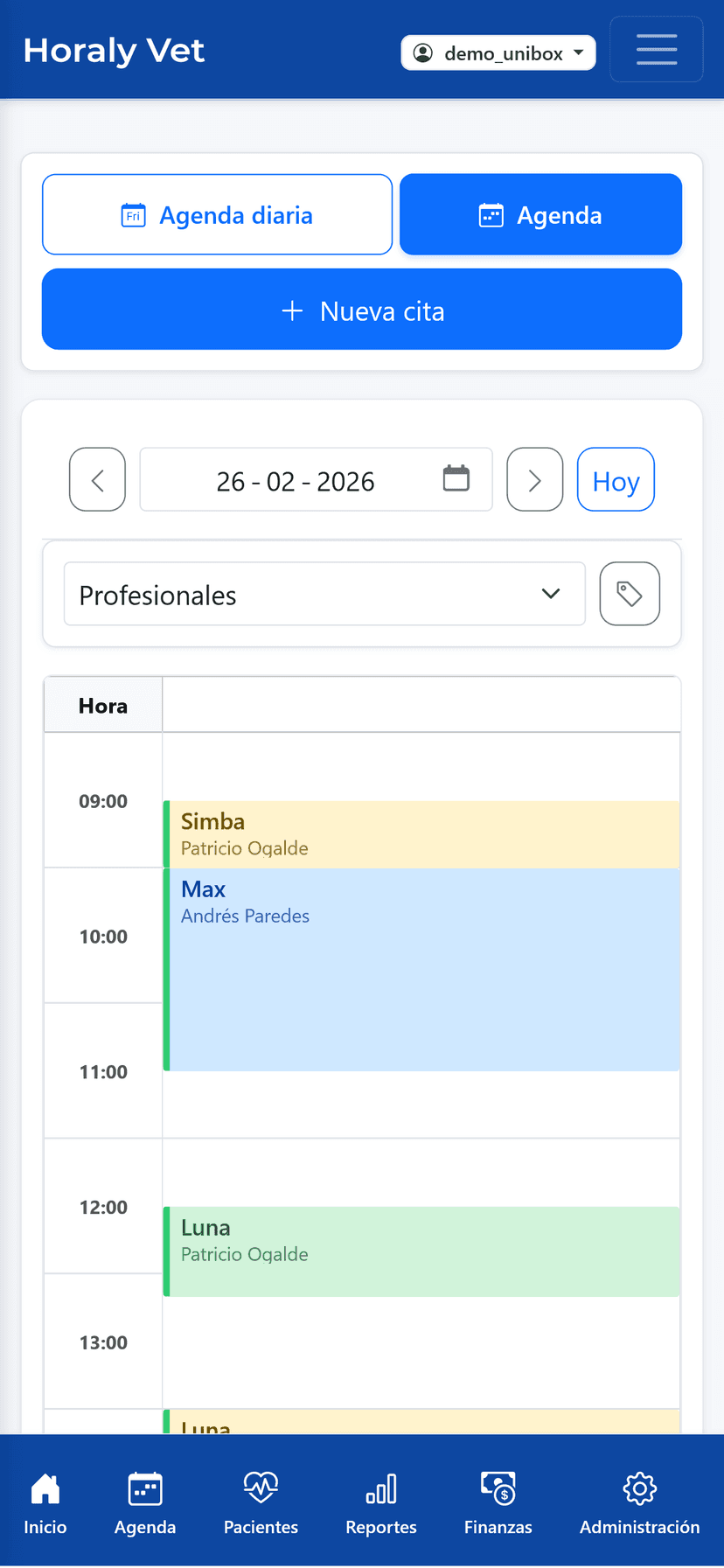
Task: Open the hamburger menu in the header
Action: pyautogui.click(x=656, y=49)
